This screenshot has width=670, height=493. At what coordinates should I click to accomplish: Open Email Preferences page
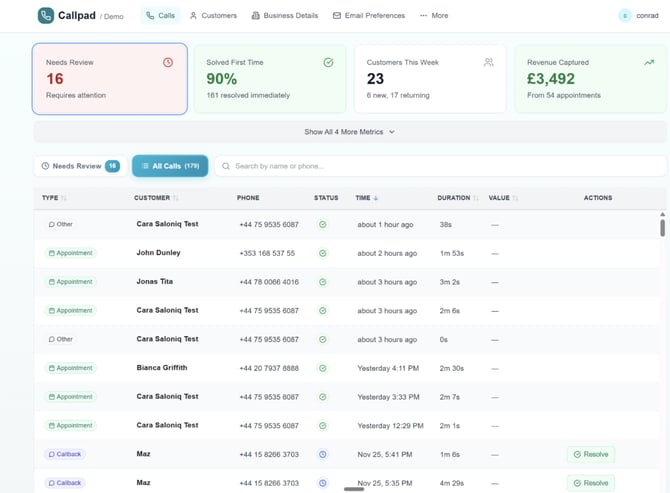369,16
